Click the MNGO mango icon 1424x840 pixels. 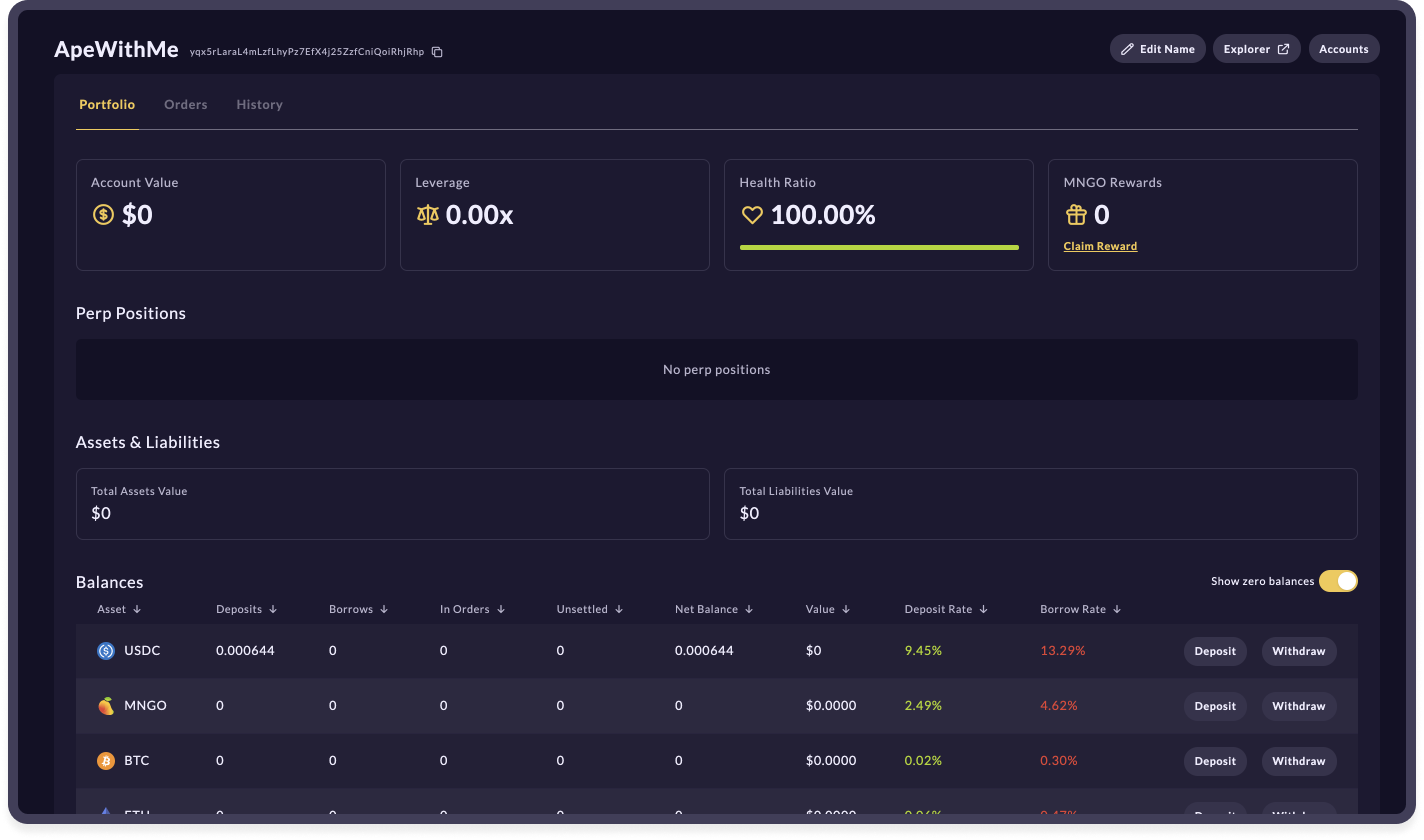[106, 706]
